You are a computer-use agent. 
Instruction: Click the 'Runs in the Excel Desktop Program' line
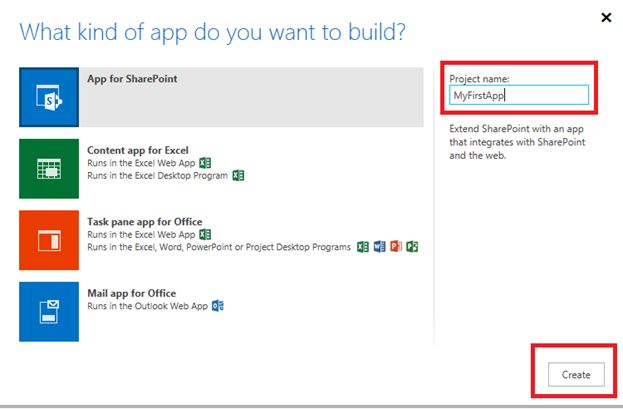tap(158, 175)
